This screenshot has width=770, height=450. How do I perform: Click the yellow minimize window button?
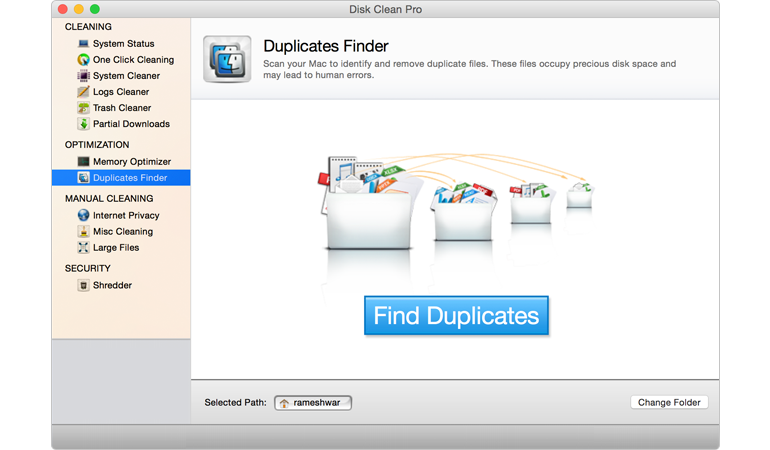78,9
